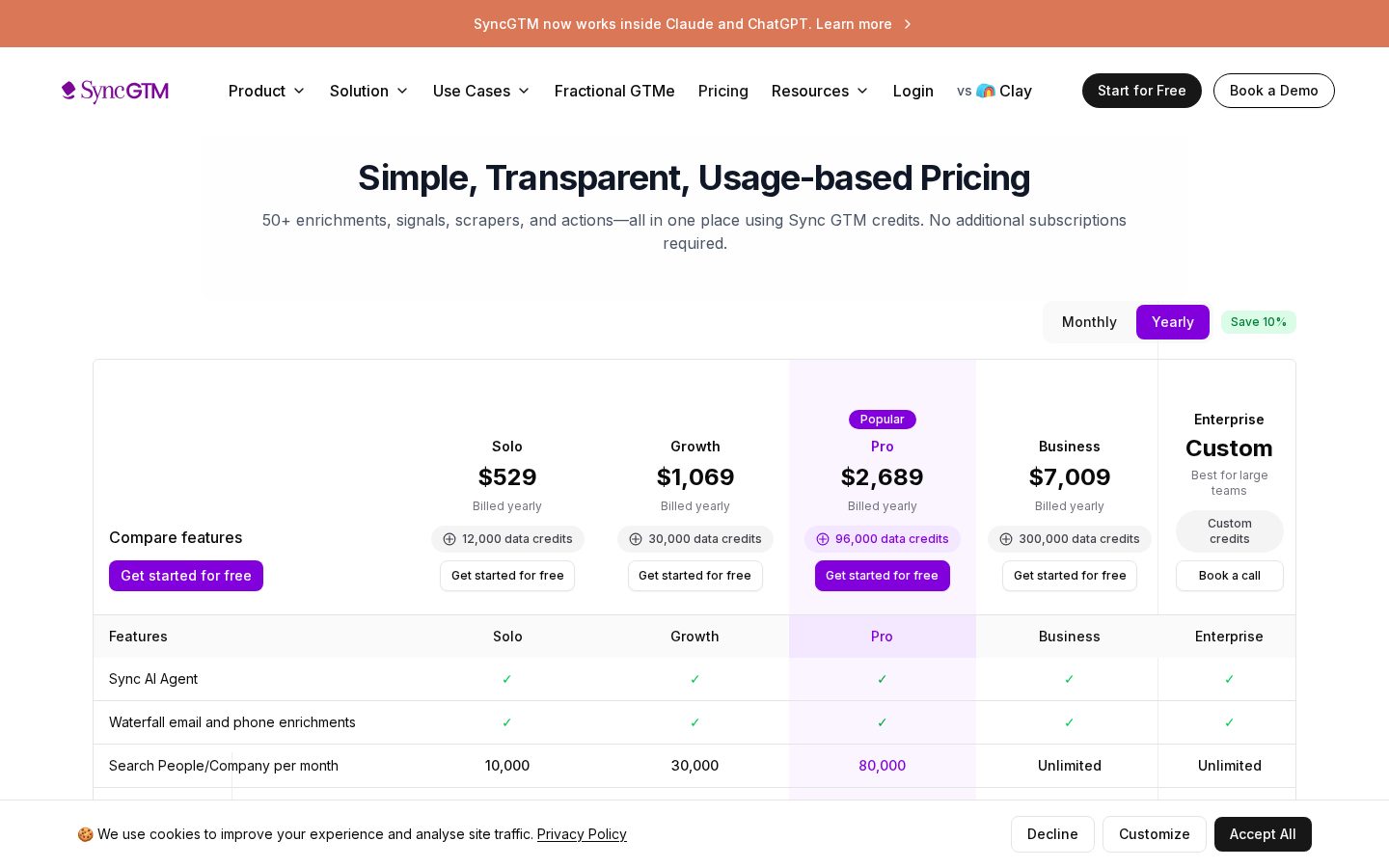Click the Sync AI Agent feature row label
The width and height of the screenshot is (1389, 868).
click(x=153, y=679)
